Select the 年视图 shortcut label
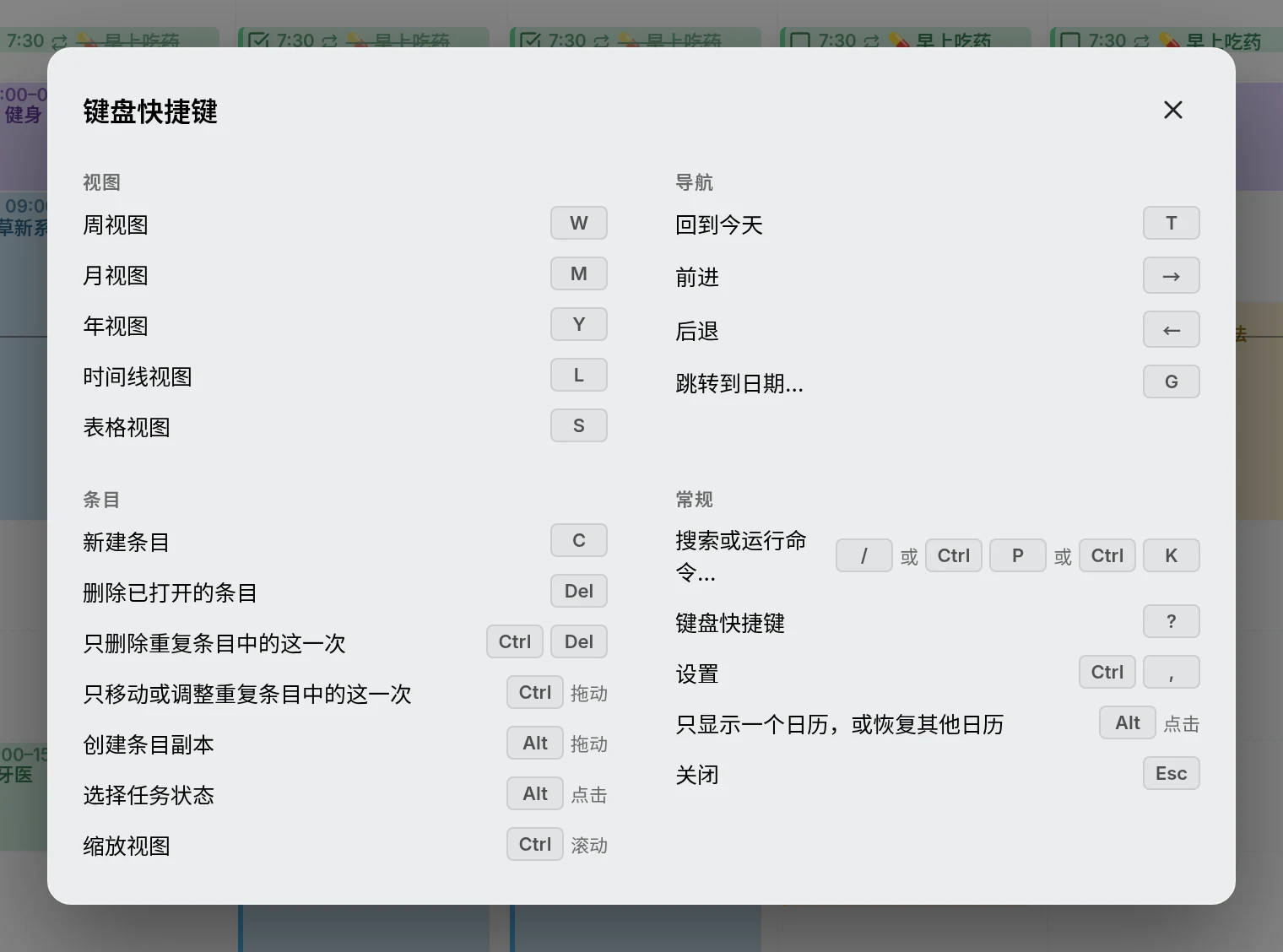The image size is (1283, 952). point(116,327)
